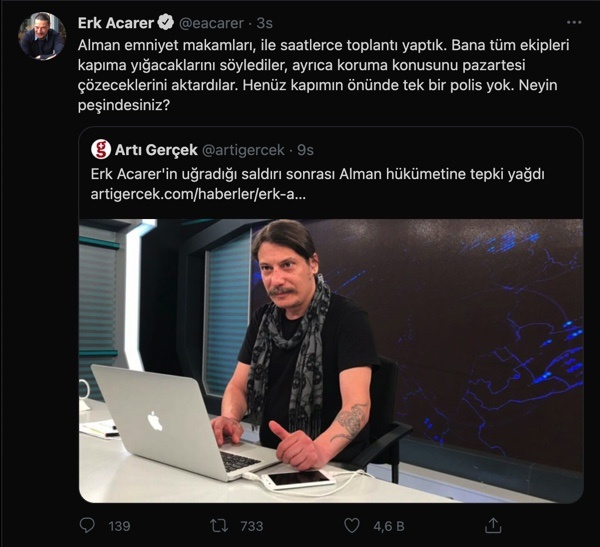The width and height of the screenshot is (600, 547).
Task: Open the @eacarer handle link
Action: [211, 23]
